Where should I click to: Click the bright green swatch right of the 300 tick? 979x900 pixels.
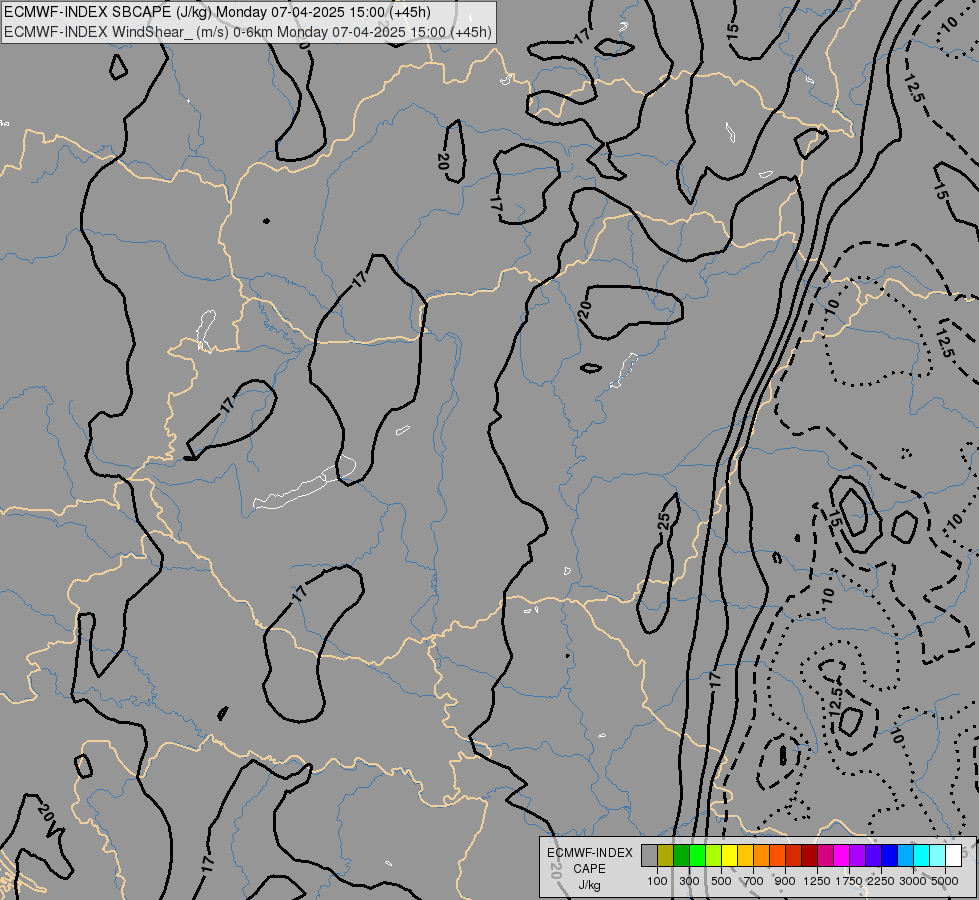697,855
